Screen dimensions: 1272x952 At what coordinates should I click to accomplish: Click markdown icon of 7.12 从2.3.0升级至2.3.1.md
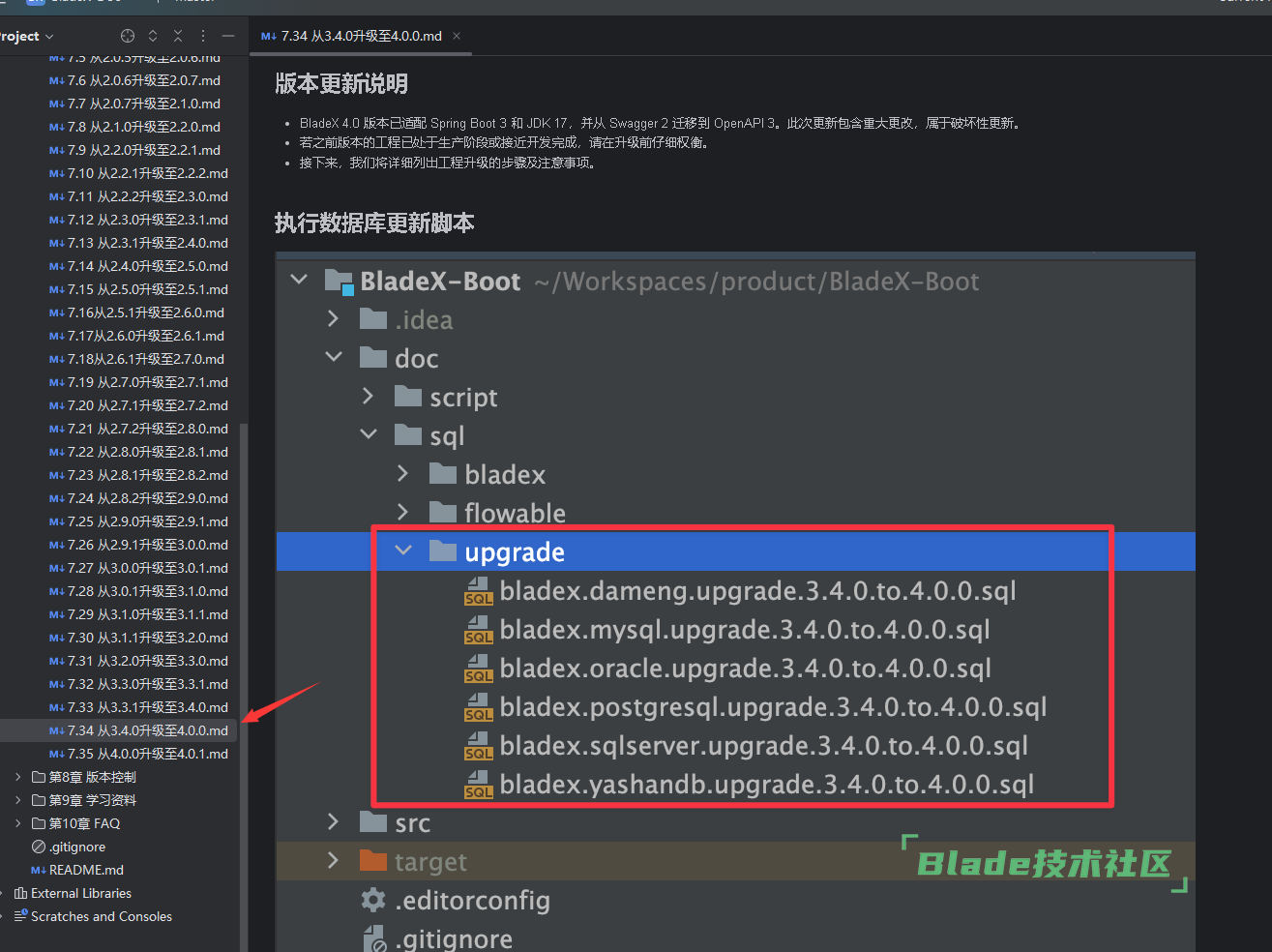pyautogui.click(x=57, y=221)
